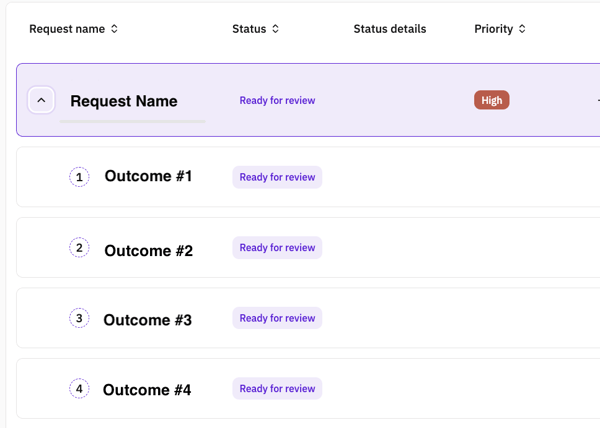Click the dashed circle numbered 4
Screen dimensions: 600x428
(x=79, y=389)
